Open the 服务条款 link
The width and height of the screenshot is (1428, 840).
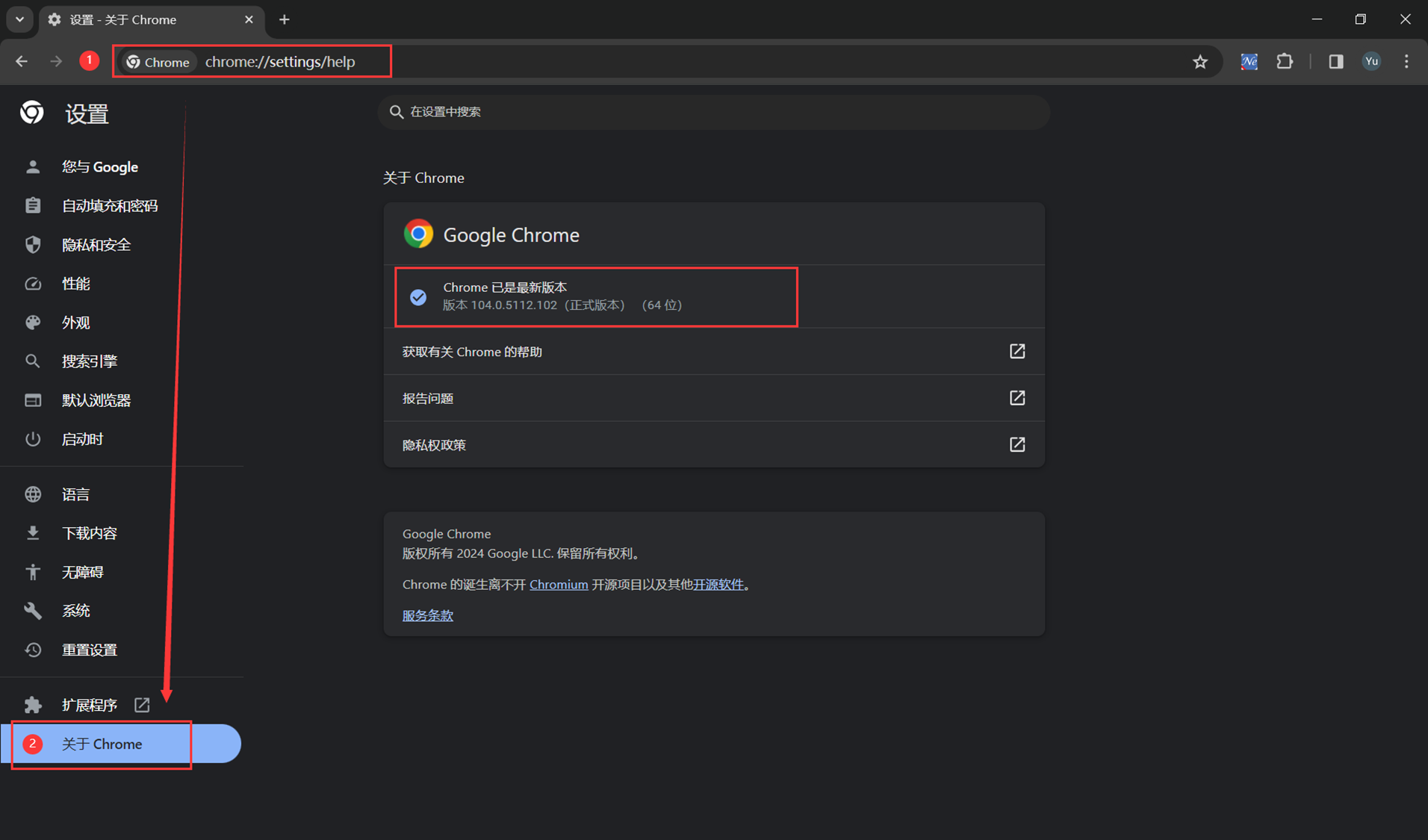428,615
